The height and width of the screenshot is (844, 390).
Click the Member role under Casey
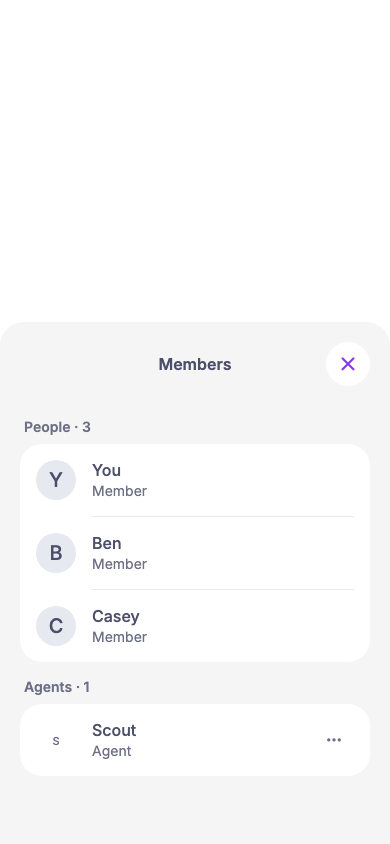pos(119,637)
